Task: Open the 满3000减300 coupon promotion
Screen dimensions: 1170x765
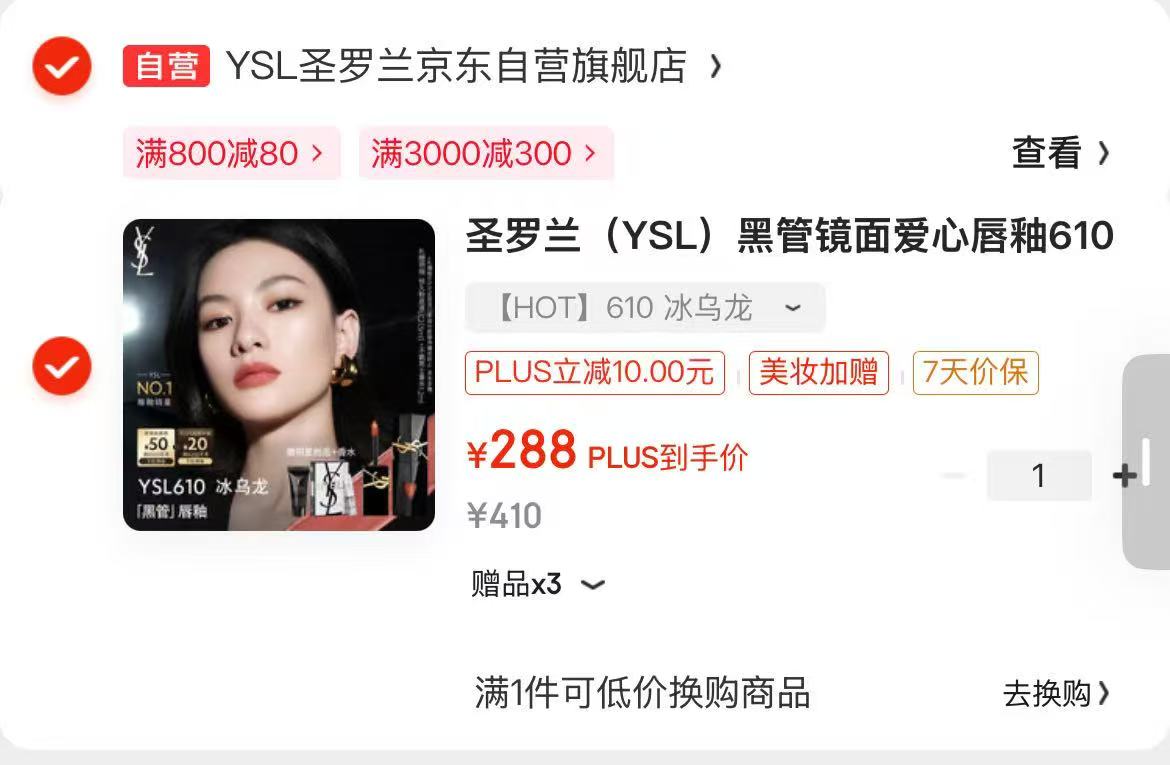Action: click(x=486, y=153)
